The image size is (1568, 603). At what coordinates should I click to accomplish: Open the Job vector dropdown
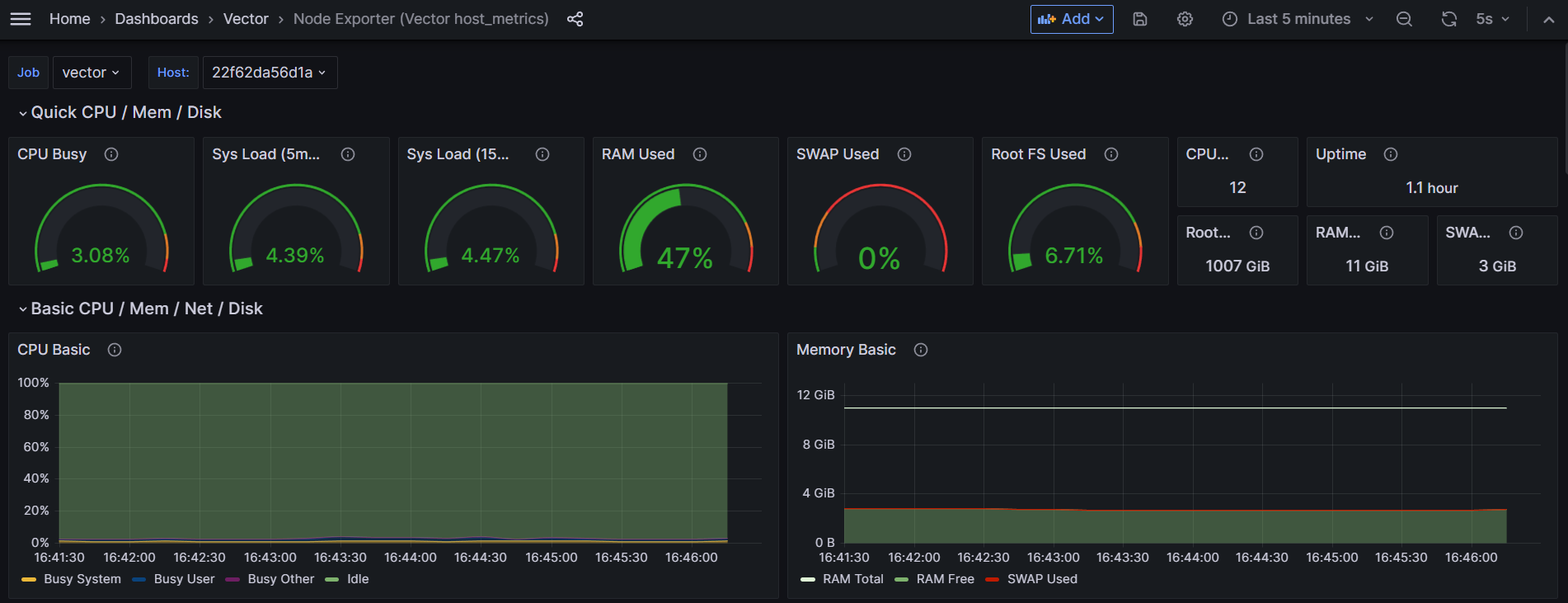(x=92, y=73)
